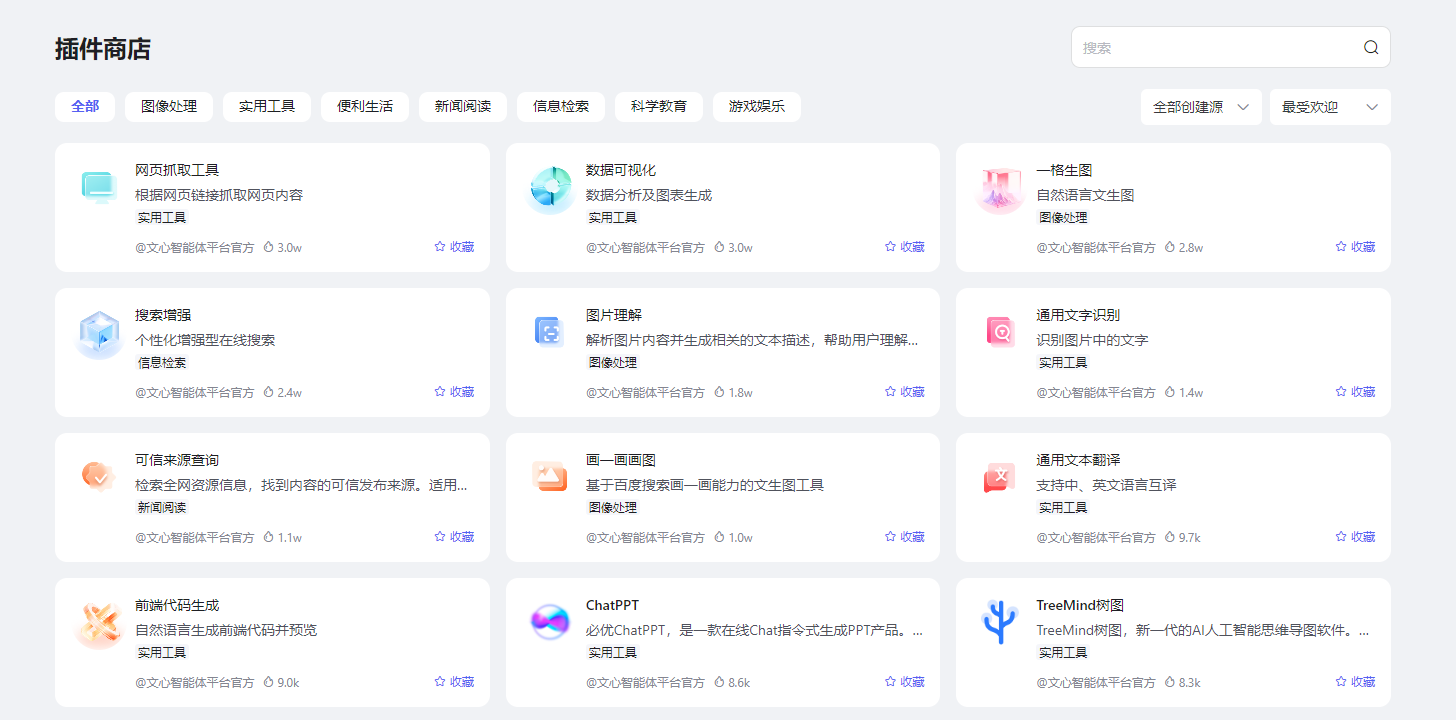Click the 图像处理 tag on 一格生图 card
Image resolution: width=1456 pixels, height=720 pixels.
point(1063,218)
